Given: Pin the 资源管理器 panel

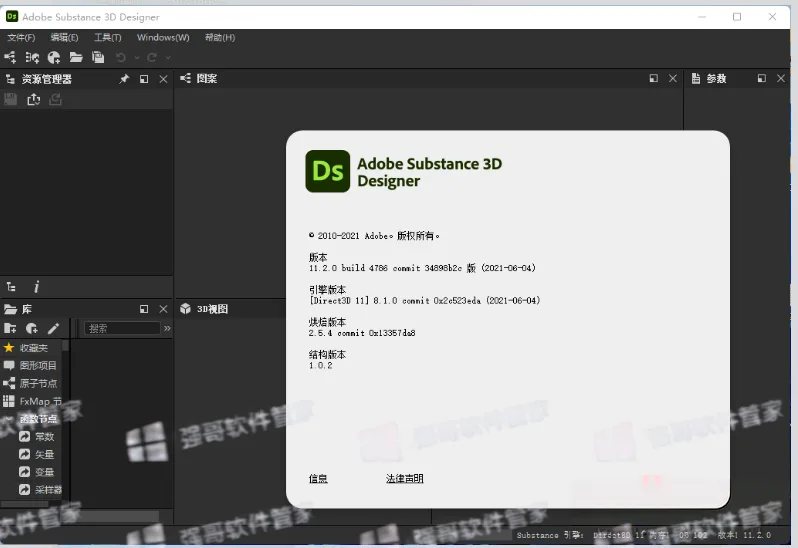Looking at the screenshot, I should coord(124,79).
